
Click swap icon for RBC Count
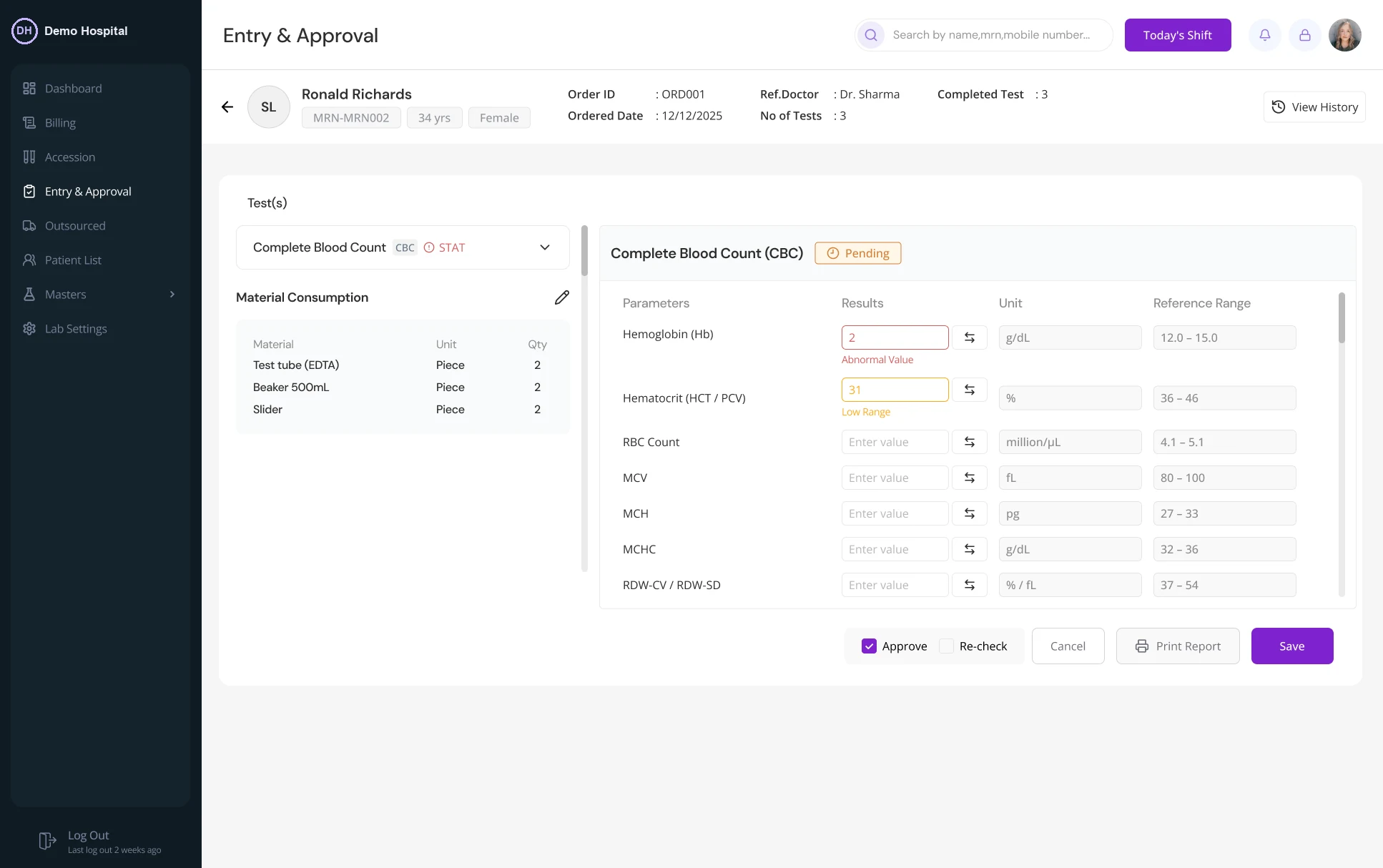tap(970, 442)
